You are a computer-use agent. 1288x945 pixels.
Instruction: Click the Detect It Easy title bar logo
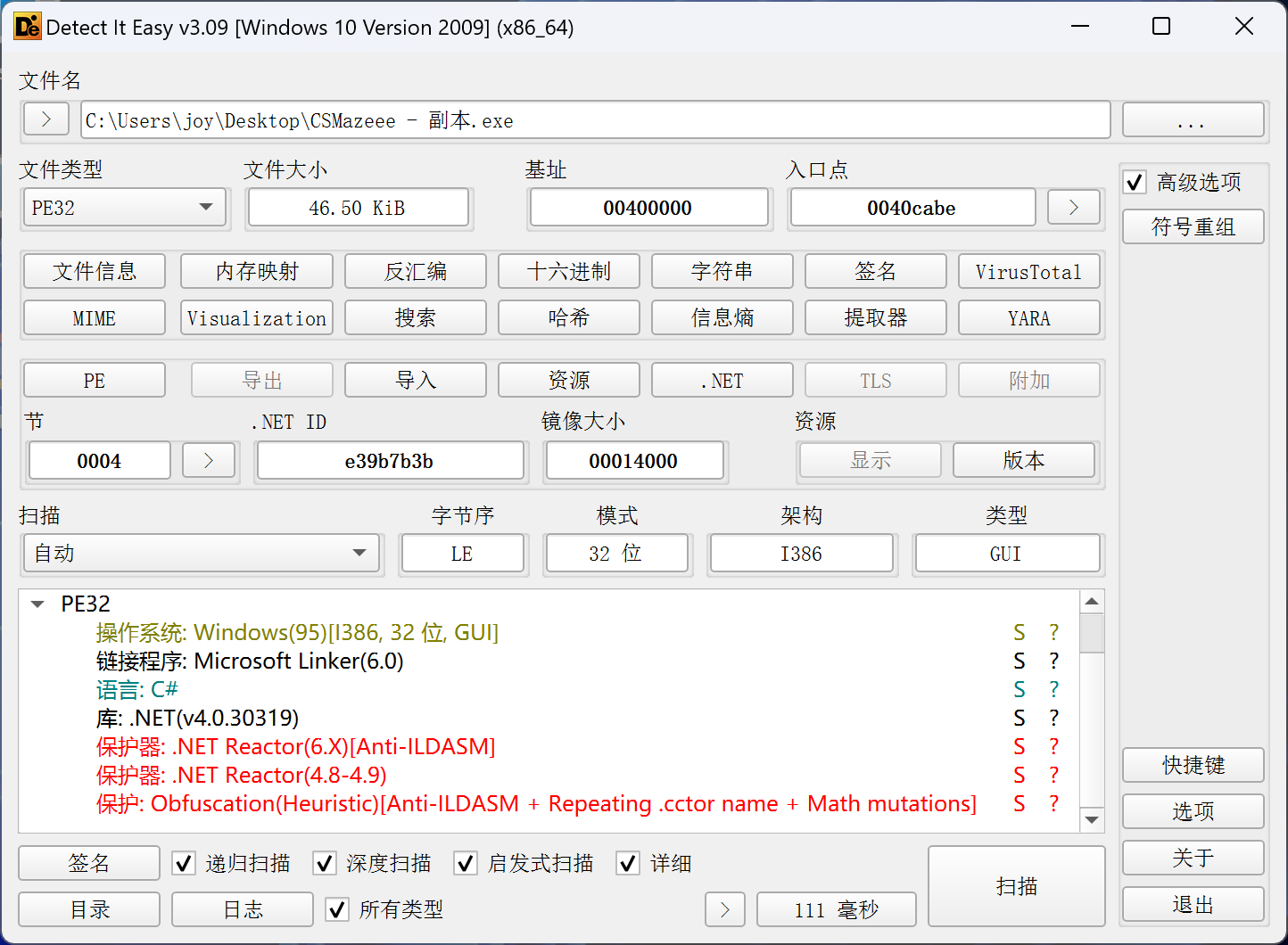[28, 27]
